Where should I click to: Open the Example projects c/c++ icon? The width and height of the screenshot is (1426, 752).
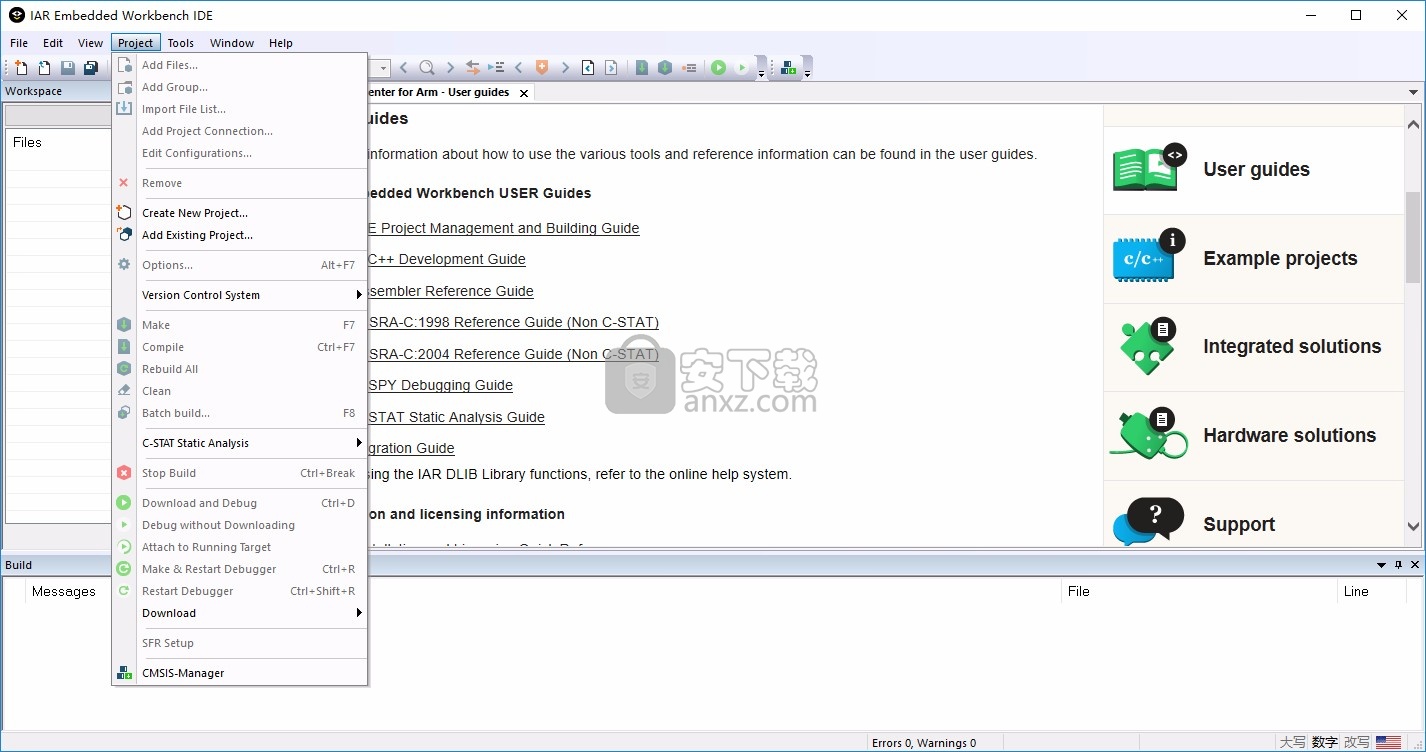[1150, 257]
